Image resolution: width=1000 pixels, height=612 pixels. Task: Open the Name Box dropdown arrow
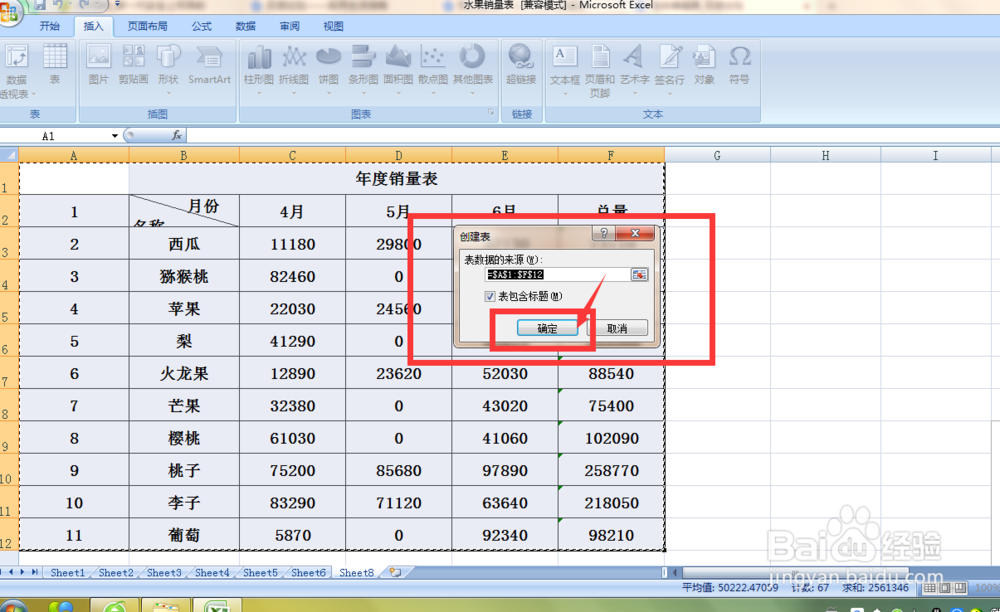[115, 136]
